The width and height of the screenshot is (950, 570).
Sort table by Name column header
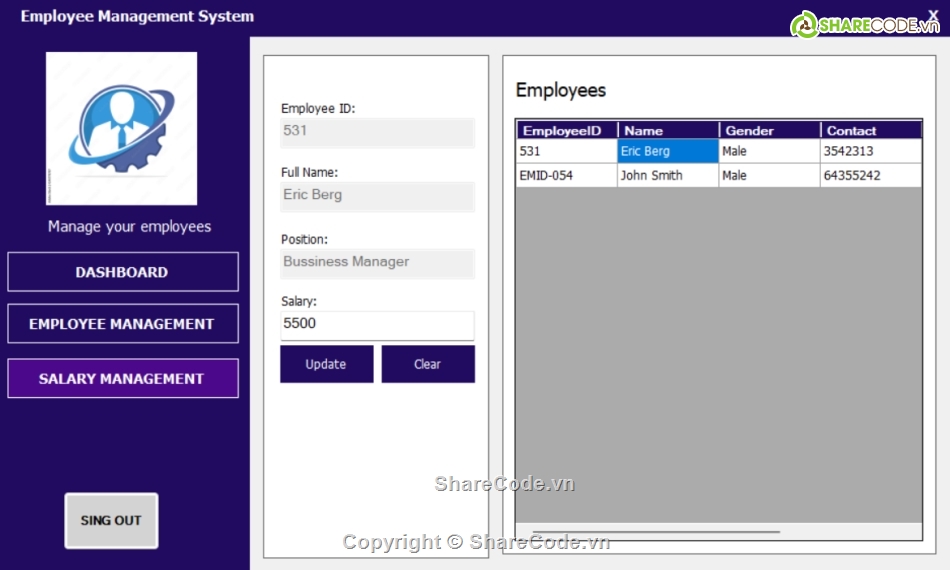(668, 130)
